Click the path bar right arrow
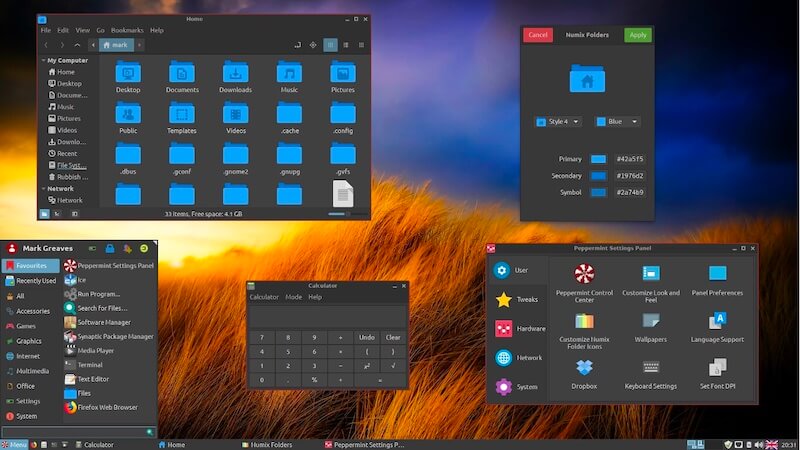 tap(139, 45)
